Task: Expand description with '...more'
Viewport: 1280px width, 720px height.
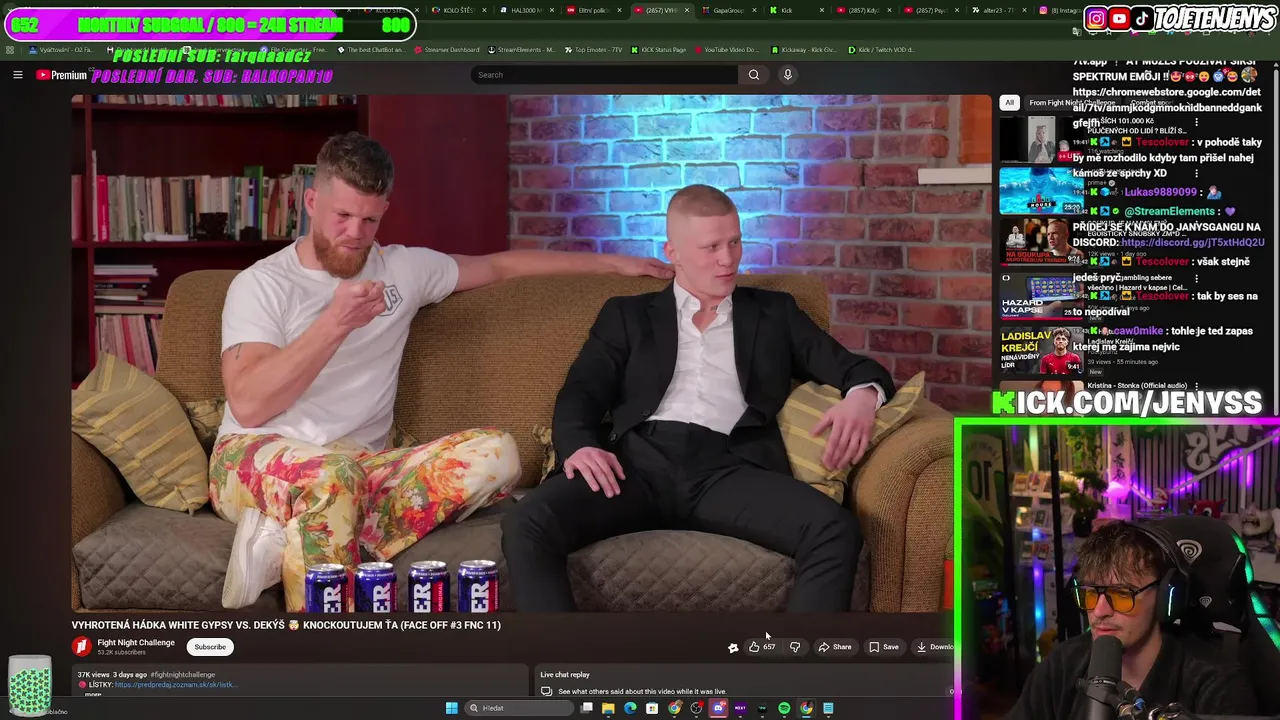Action: [x=93, y=694]
